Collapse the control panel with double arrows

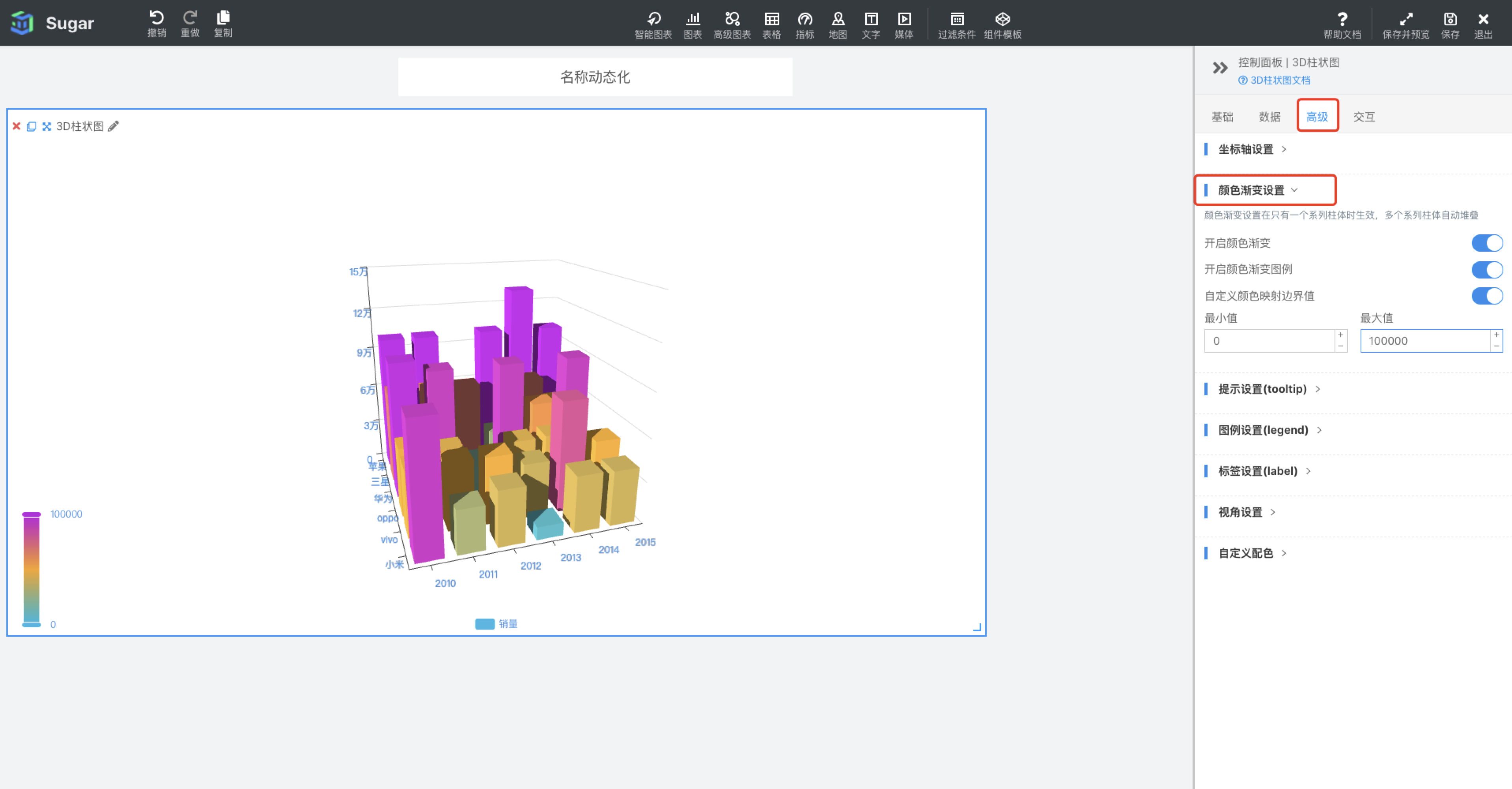[x=1220, y=68]
